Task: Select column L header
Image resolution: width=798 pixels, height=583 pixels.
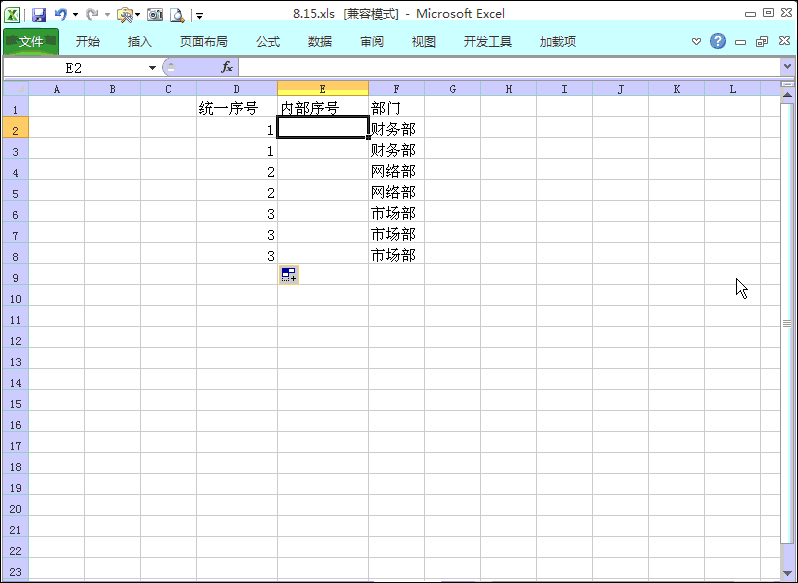Action: coord(732,89)
